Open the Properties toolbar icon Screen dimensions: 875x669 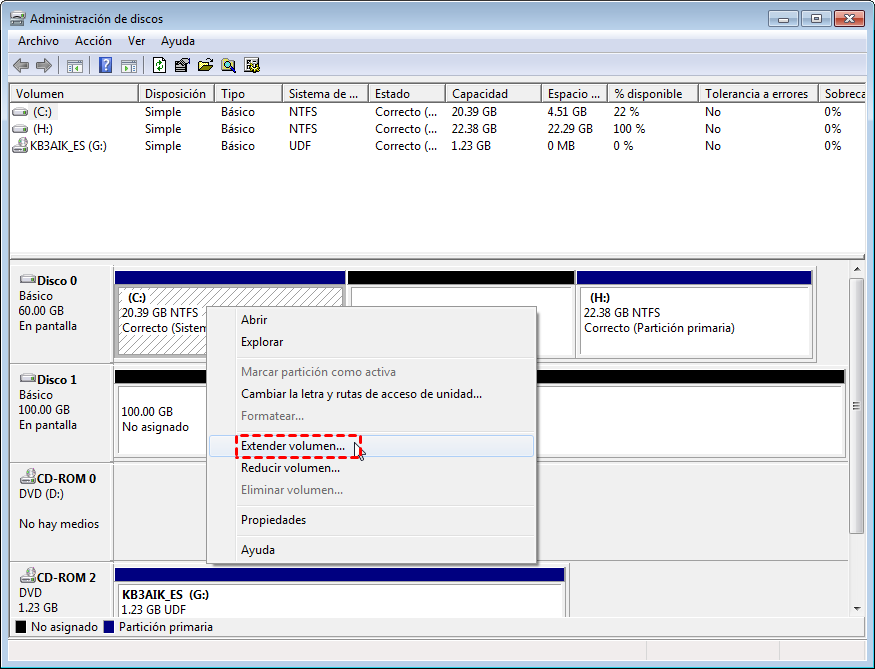point(182,66)
